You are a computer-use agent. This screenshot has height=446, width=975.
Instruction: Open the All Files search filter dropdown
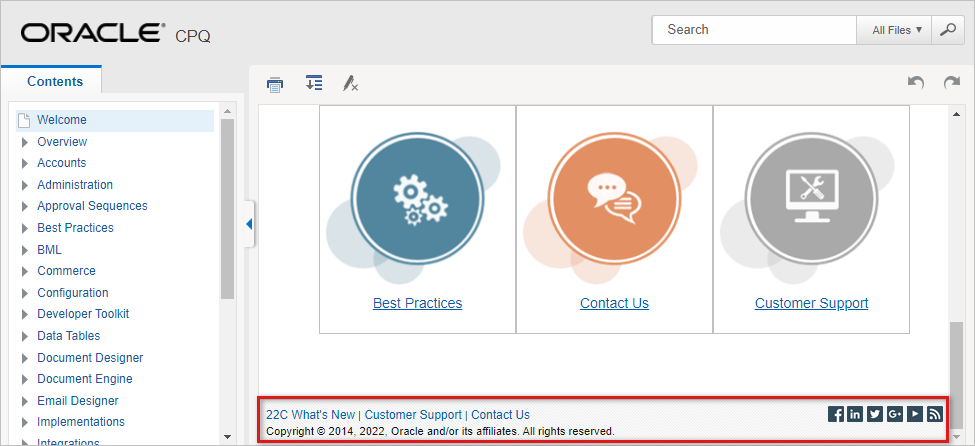click(x=894, y=30)
